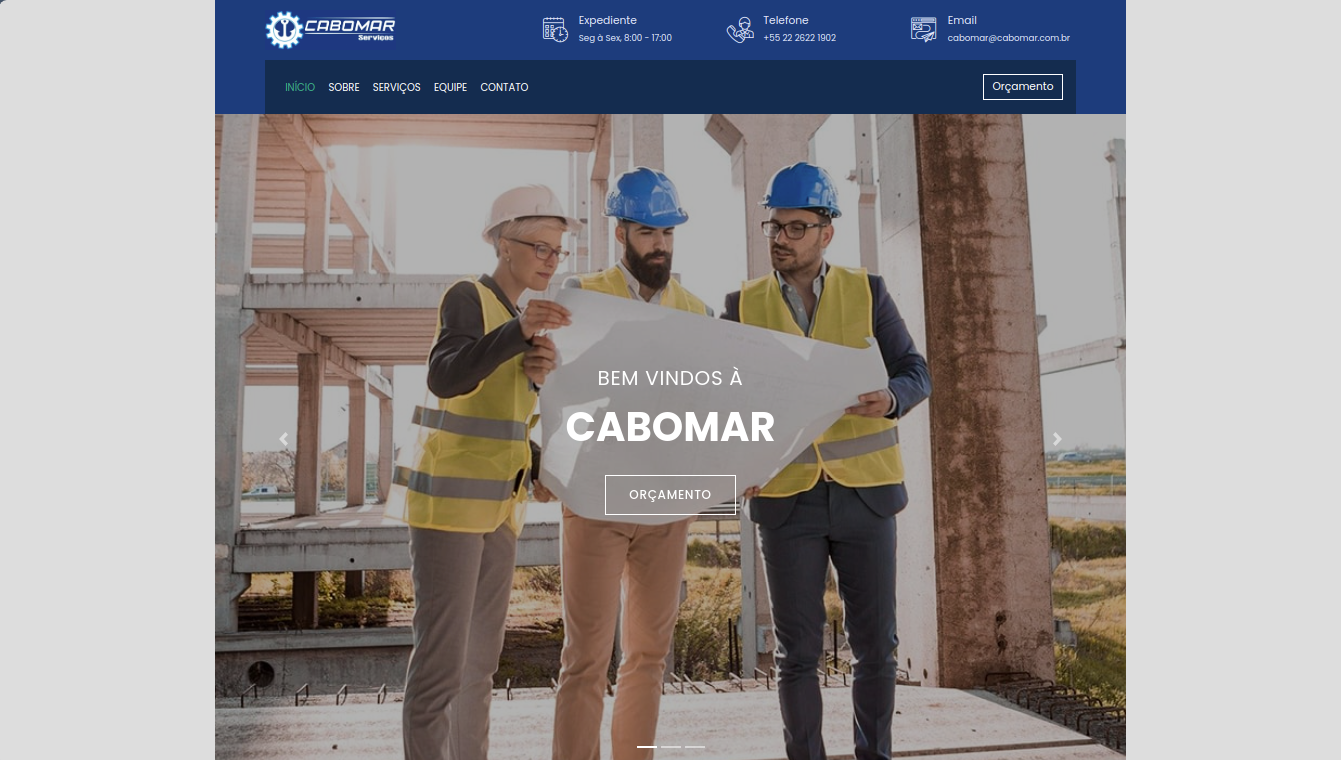Click the Cabomar gear logo

[282, 28]
